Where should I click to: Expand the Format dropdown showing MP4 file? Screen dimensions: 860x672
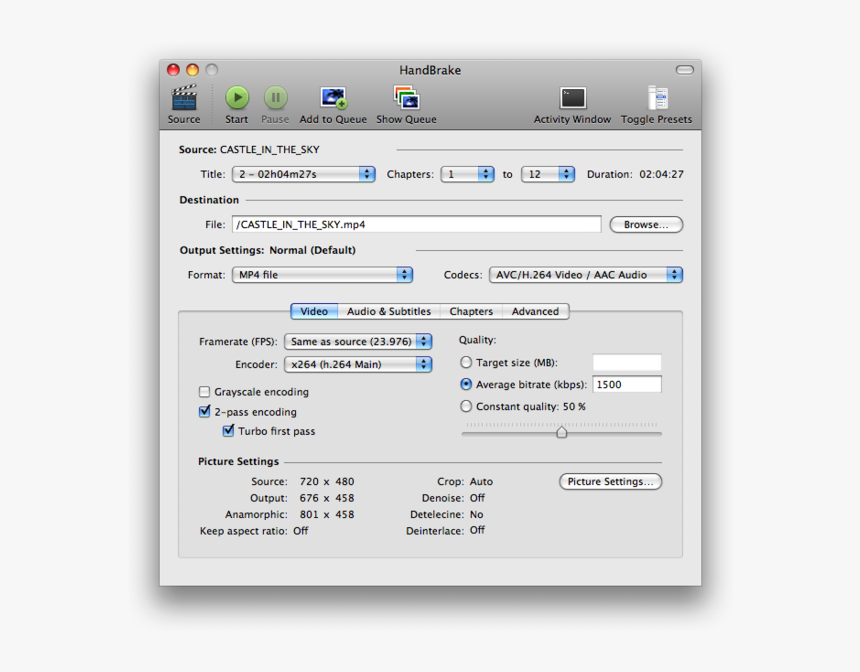(x=322, y=275)
